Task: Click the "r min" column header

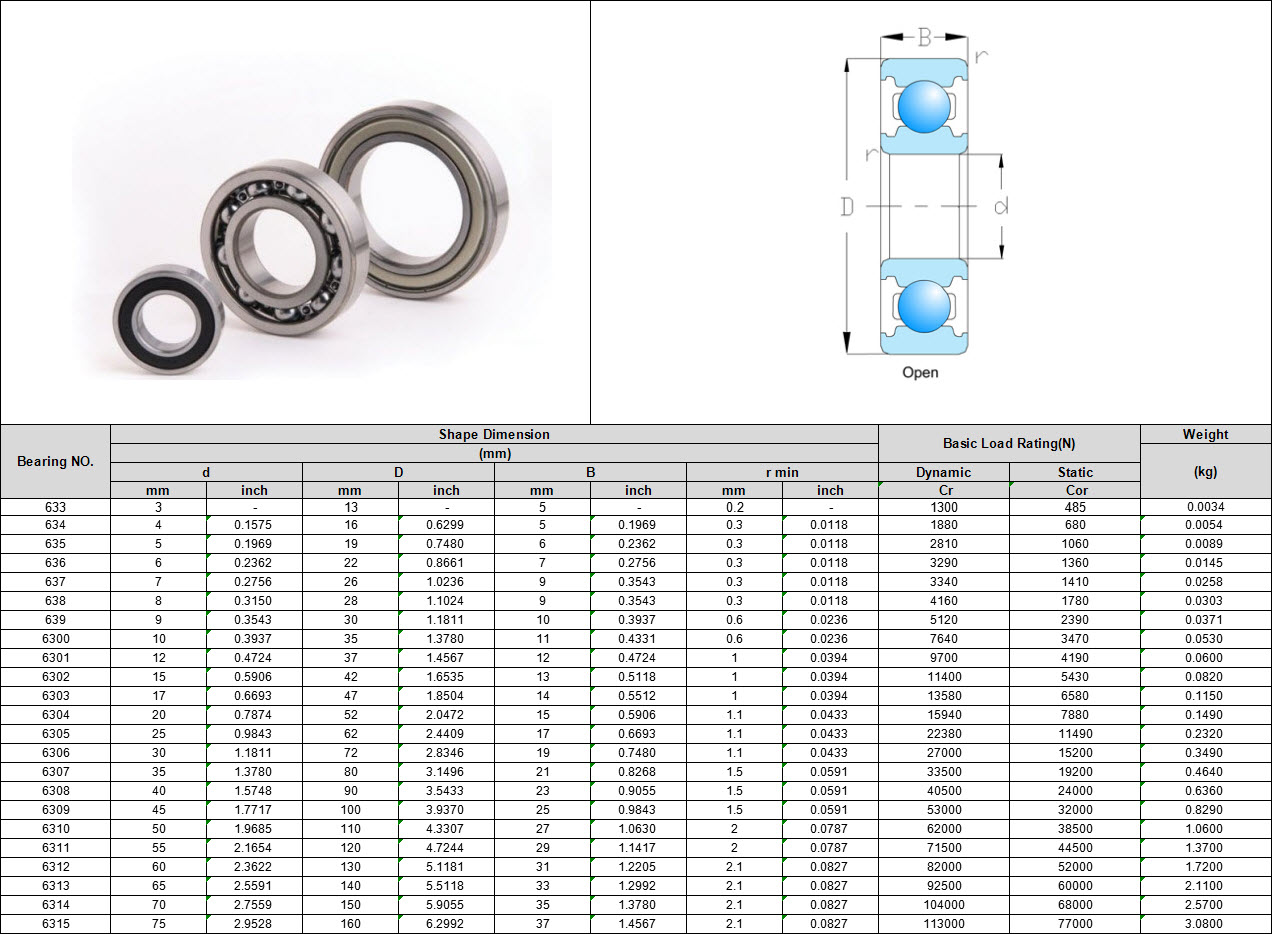Action: pos(782,472)
